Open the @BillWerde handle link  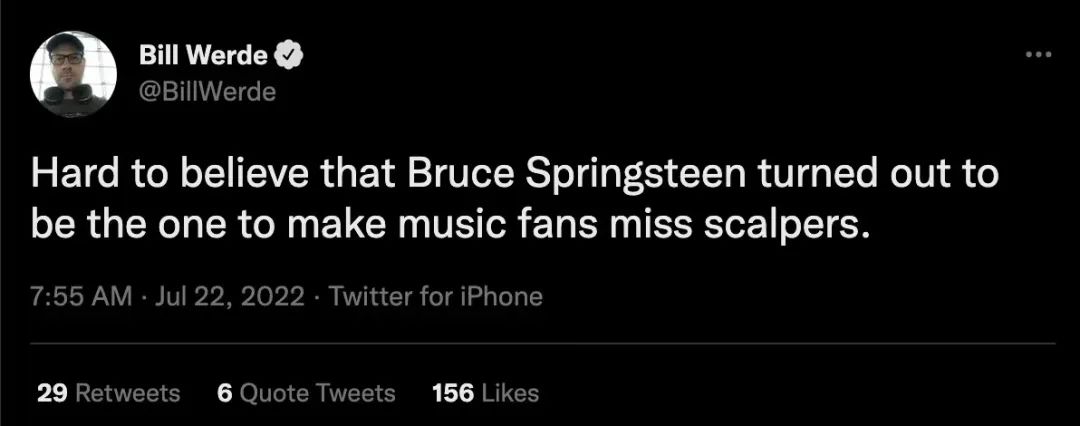point(206,92)
